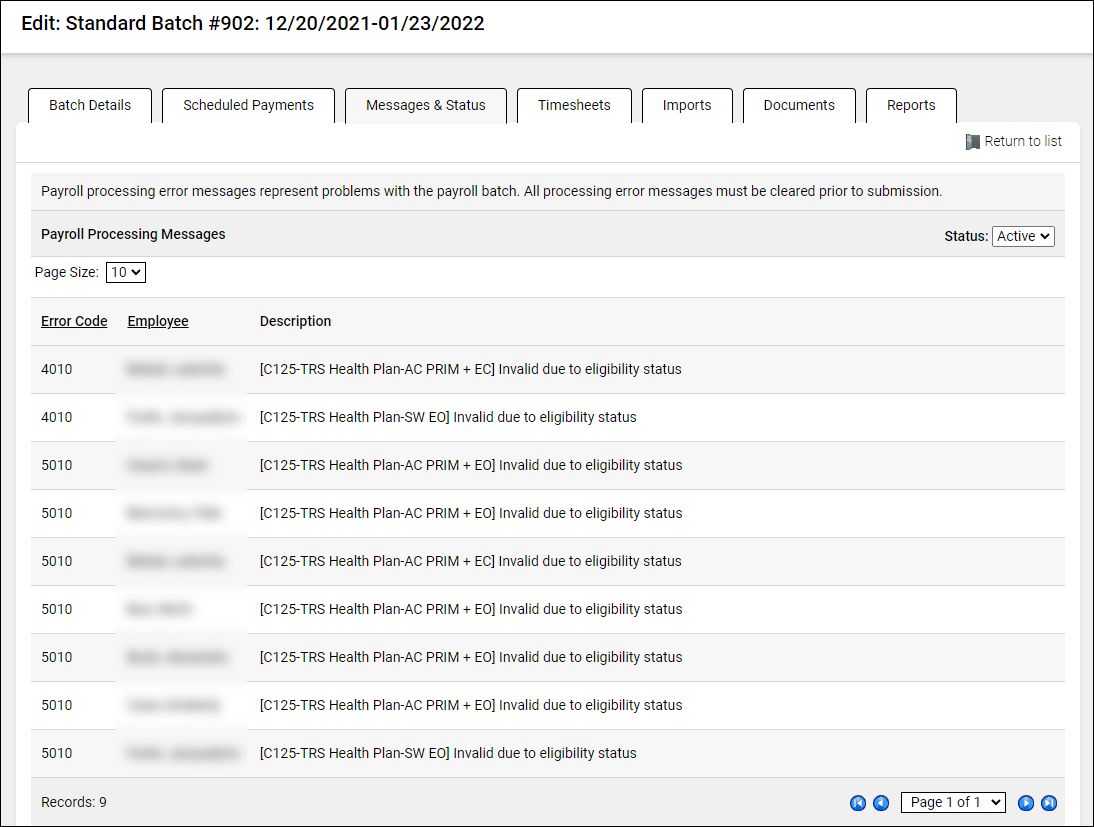Jump to last page of records
The height and width of the screenshot is (827, 1094).
[x=1049, y=803]
